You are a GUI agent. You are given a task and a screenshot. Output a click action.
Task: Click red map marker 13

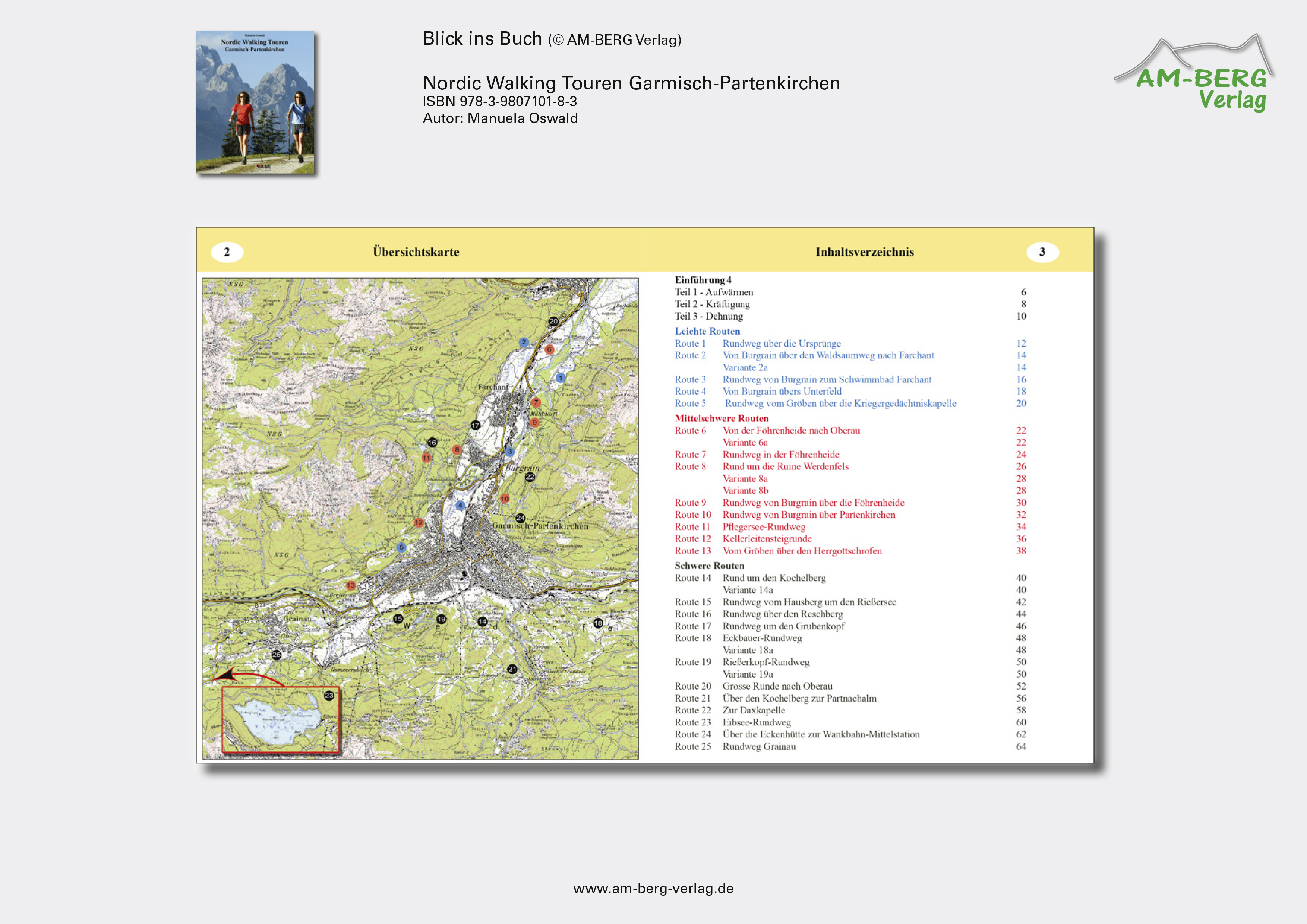click(351, 585)
